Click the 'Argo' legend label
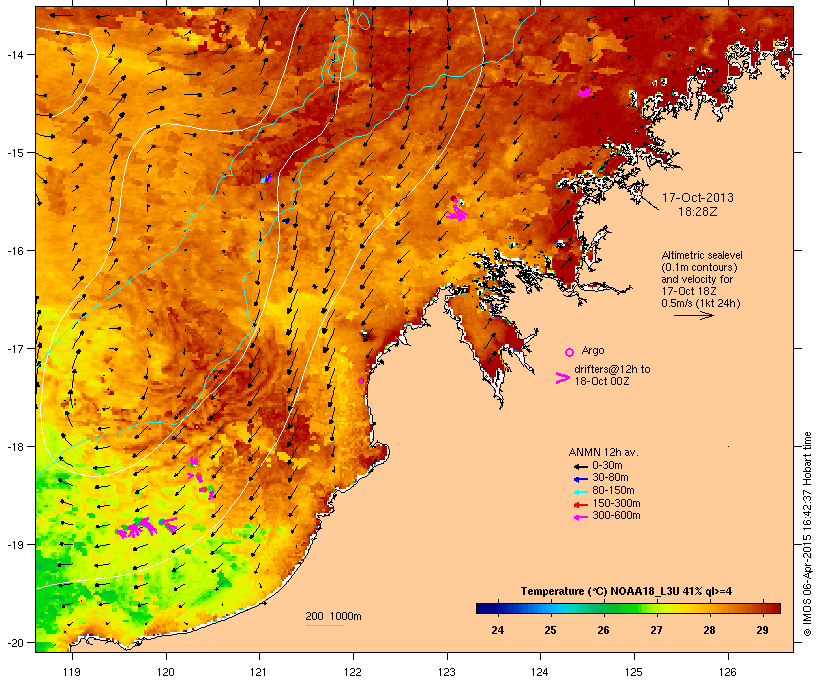 [593, 350]
